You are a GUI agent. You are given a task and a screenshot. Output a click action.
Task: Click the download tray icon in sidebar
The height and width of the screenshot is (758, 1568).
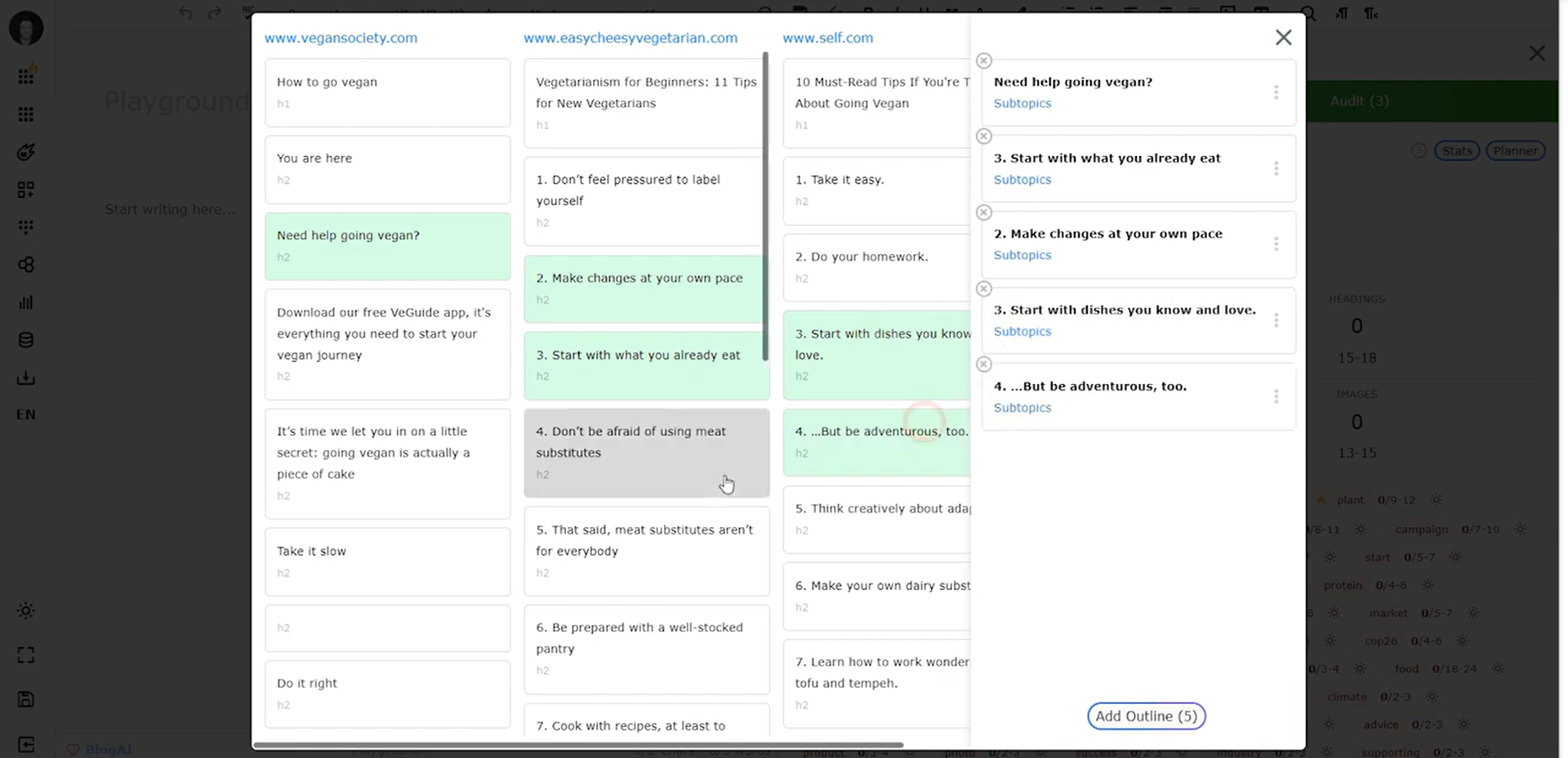(x=26, y=377)
